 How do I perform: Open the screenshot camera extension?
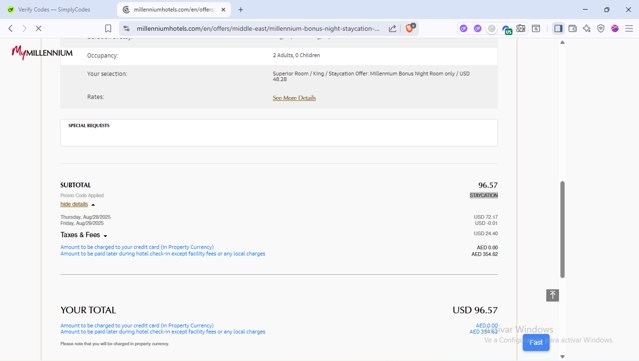click(x=521, y=29)
